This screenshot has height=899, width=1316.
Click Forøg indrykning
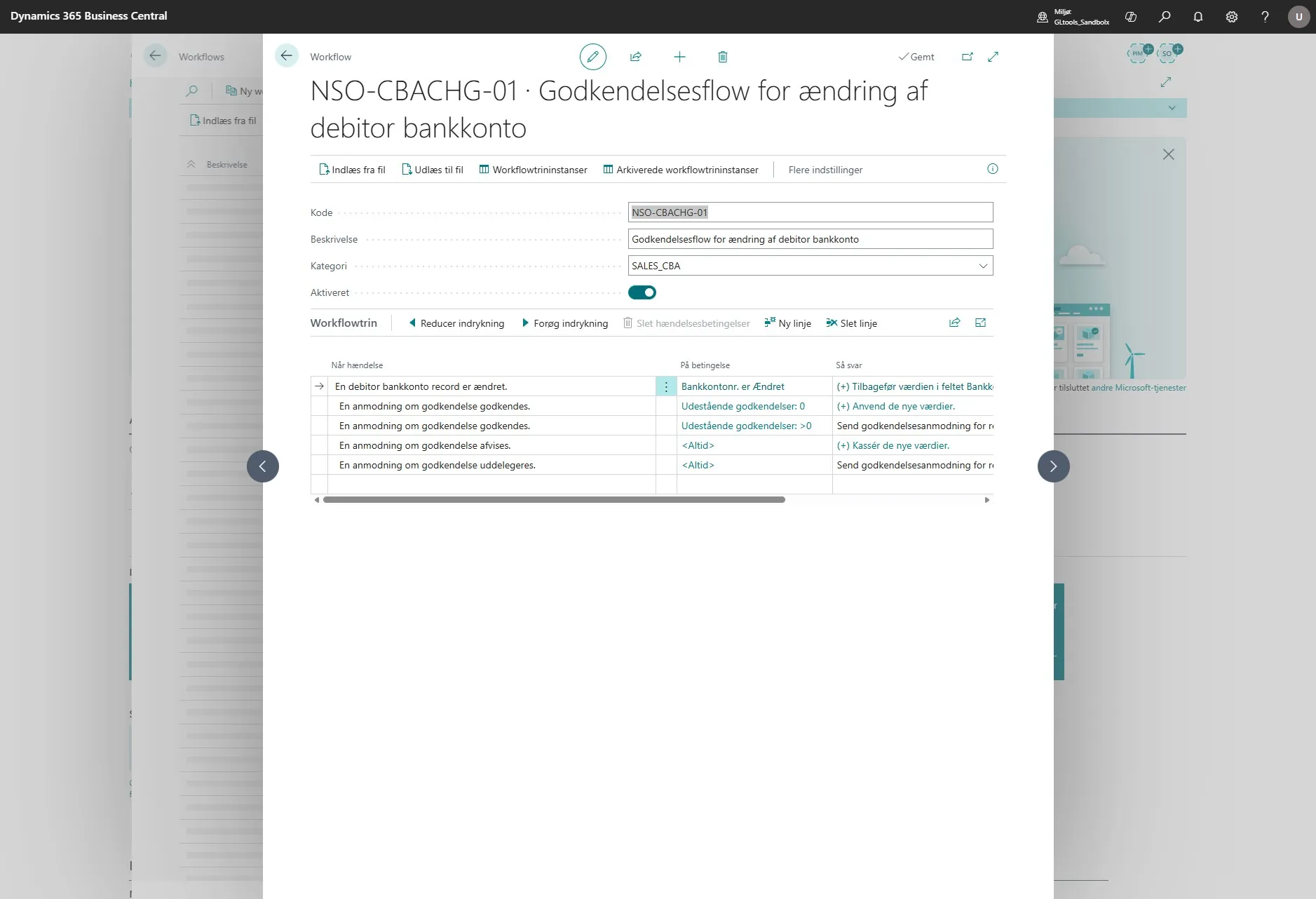pos(565,323)
